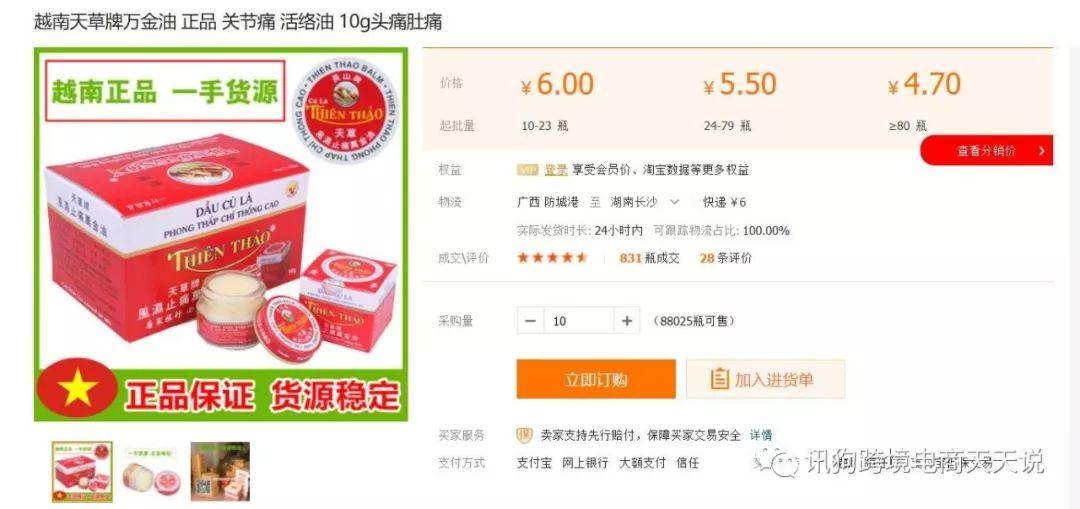The width and height of the screenshot is (1080, 509).
Task: Open 查看分销价 red banner
Action: pyautogui.click(x=987, y=150)
